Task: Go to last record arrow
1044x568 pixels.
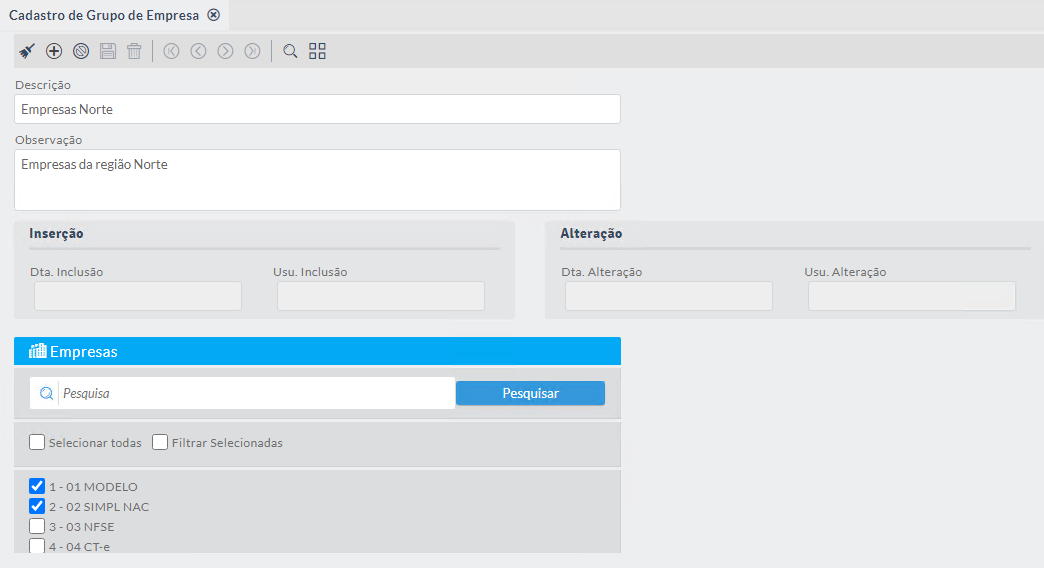Action: 252,51
